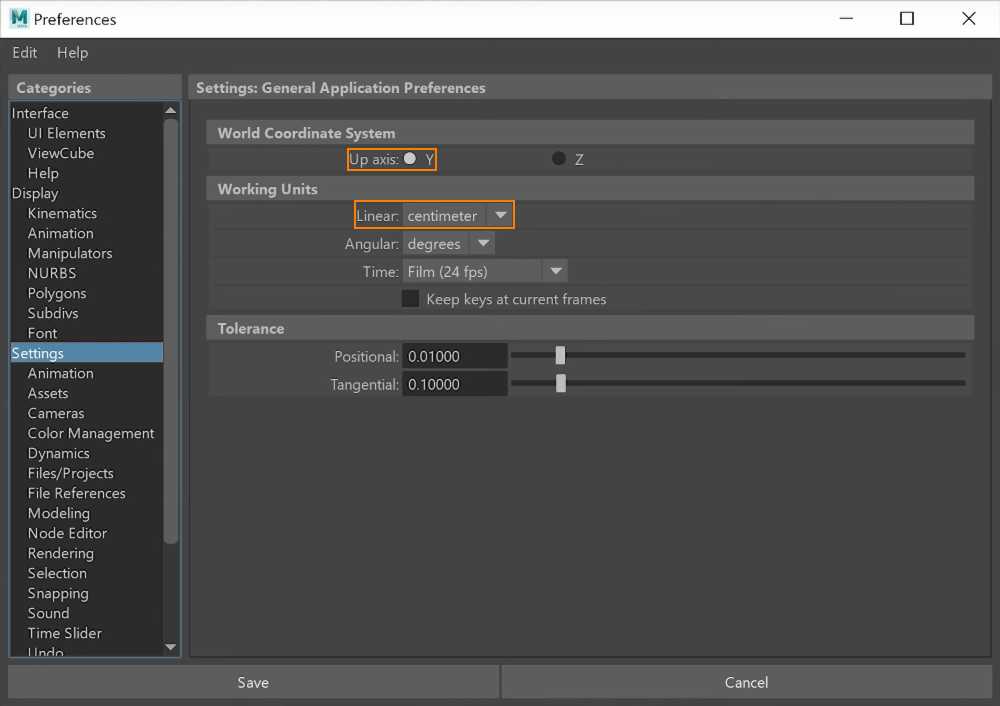Select Y as the up axis
1000x706 pixels.
point(410,159)
